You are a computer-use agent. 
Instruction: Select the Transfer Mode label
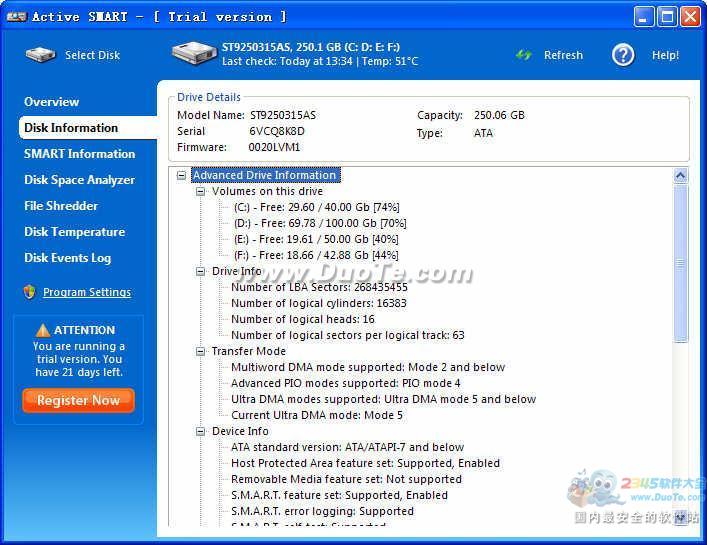tap(248, 351)
